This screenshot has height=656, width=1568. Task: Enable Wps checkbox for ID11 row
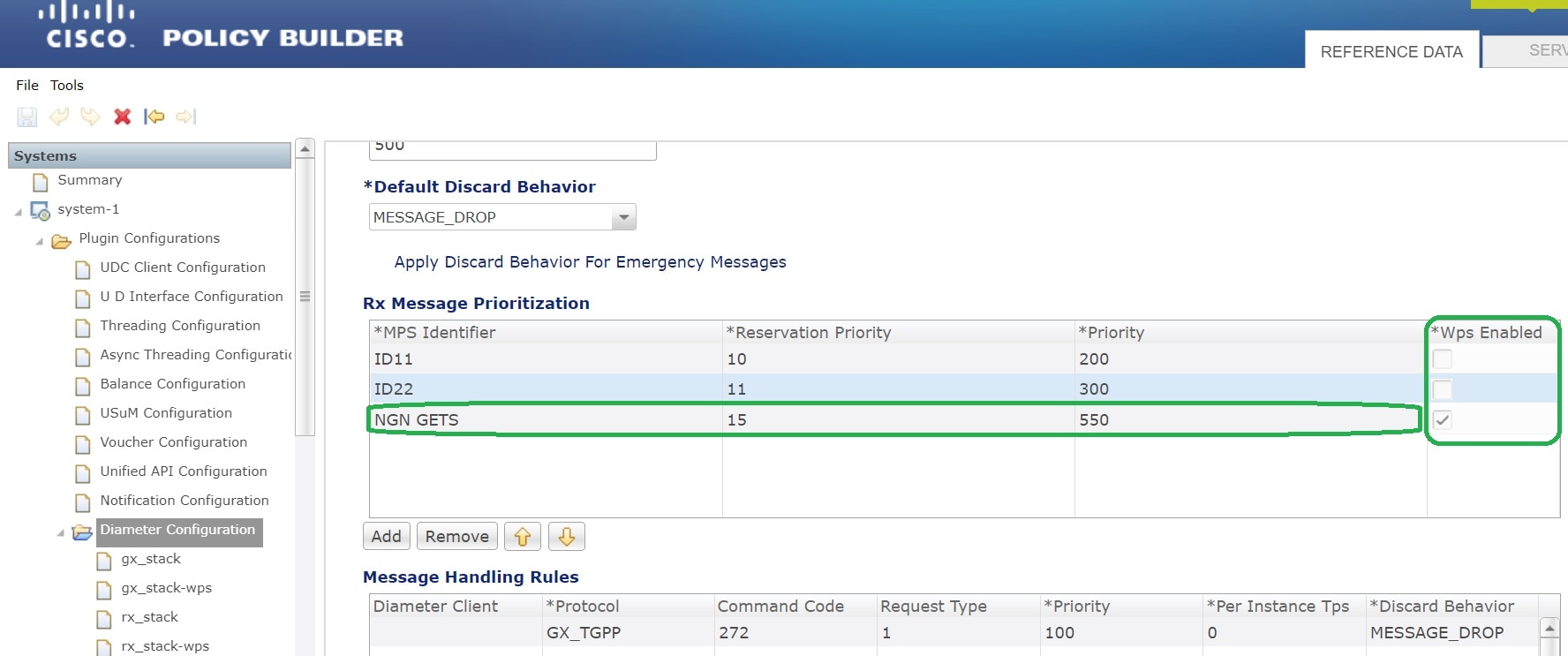(1442, 359)
